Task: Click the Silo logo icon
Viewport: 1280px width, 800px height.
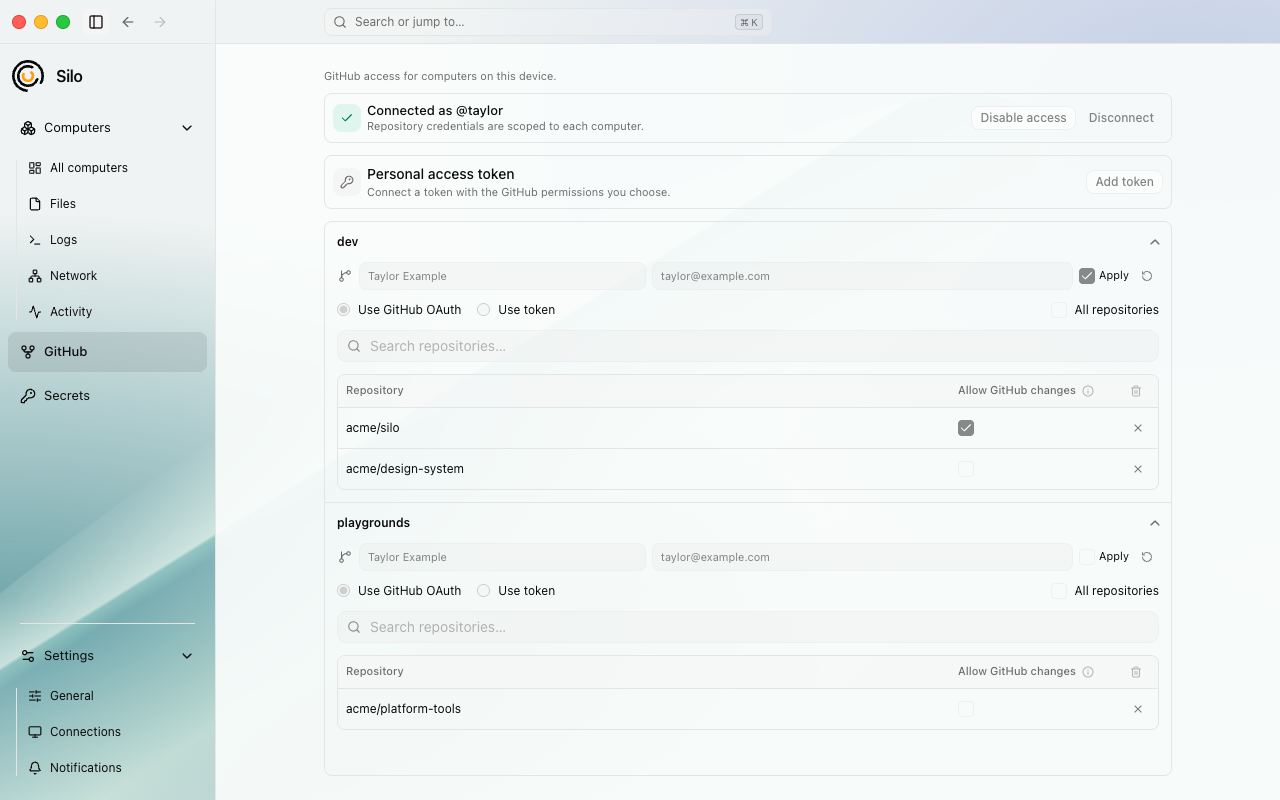Action: 28,76
